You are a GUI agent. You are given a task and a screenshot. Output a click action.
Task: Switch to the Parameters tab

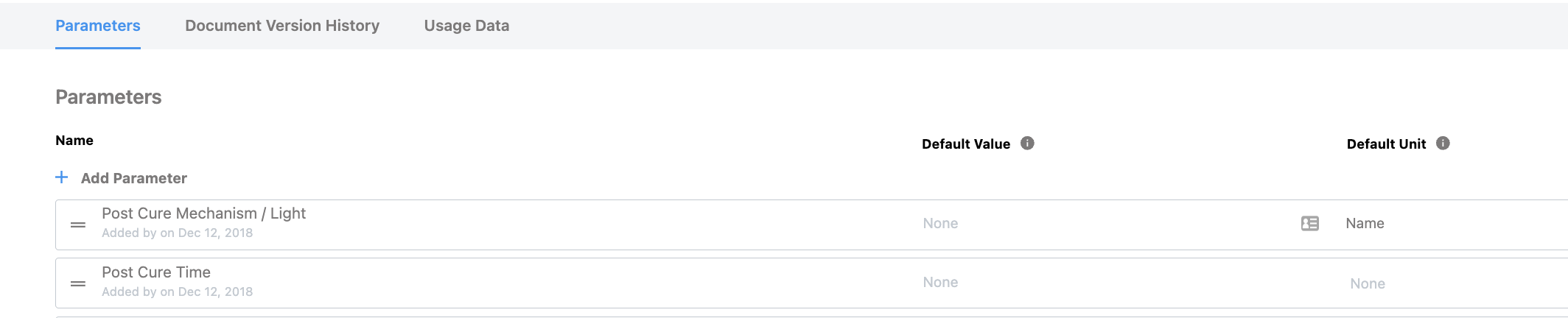click(x=98, y=26)
